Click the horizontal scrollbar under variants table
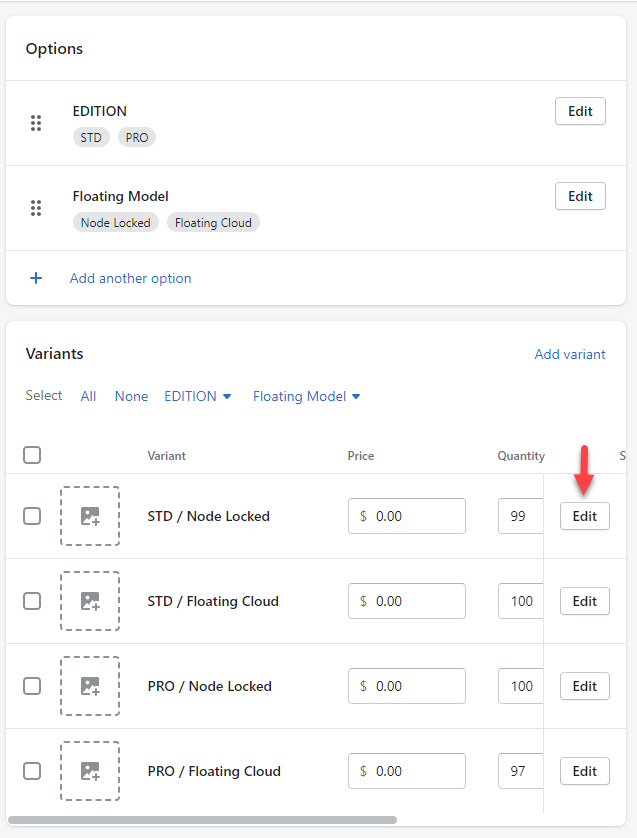The image size is (637, 838). coord(202,820)
